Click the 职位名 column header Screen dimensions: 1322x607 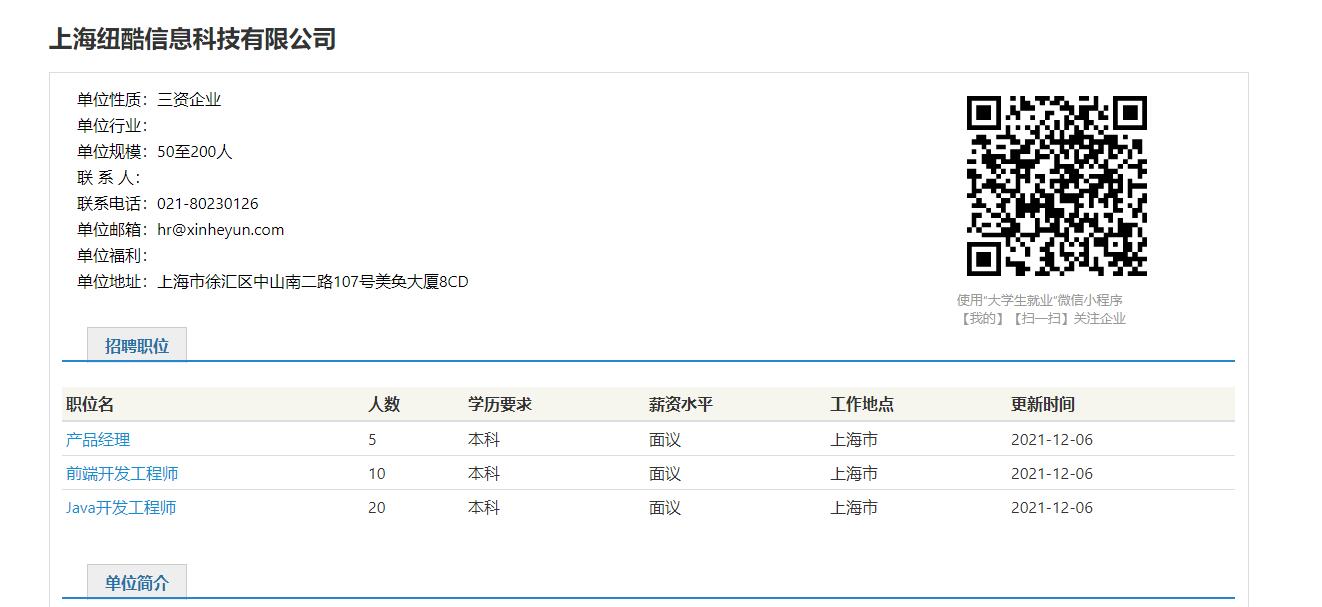(90, 405)
